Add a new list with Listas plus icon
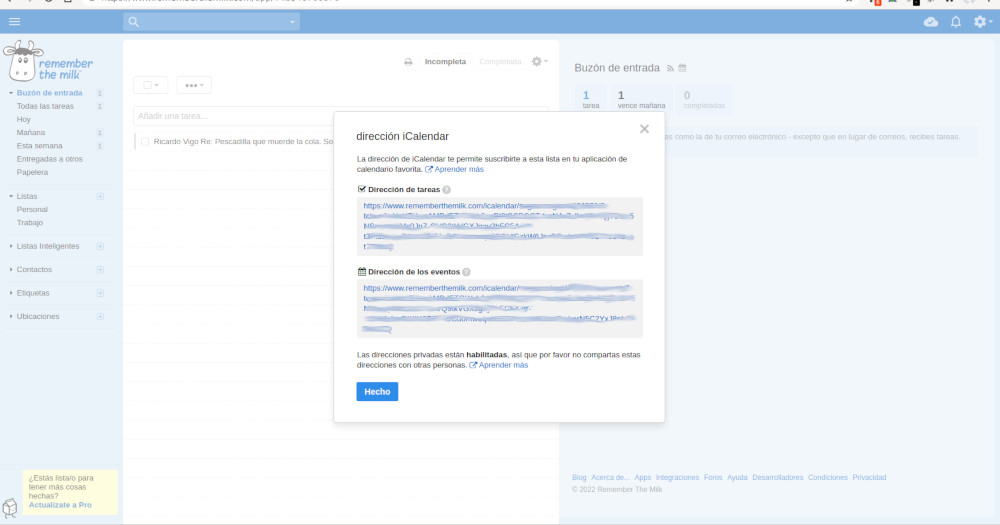1000x525 pixels. (x=100, y=196)
